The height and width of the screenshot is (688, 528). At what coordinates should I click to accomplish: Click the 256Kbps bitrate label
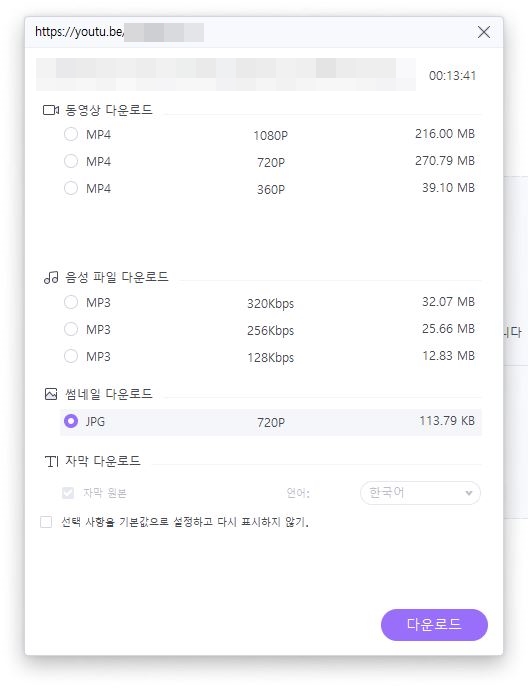(x=270, y=330)
